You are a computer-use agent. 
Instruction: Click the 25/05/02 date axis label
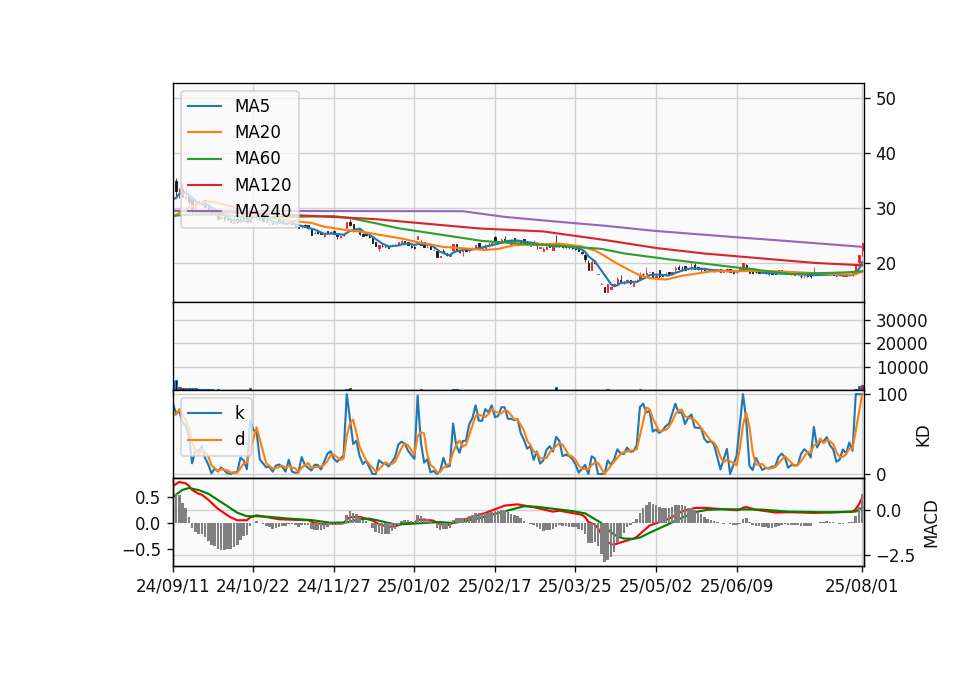(x=656, y=586)
